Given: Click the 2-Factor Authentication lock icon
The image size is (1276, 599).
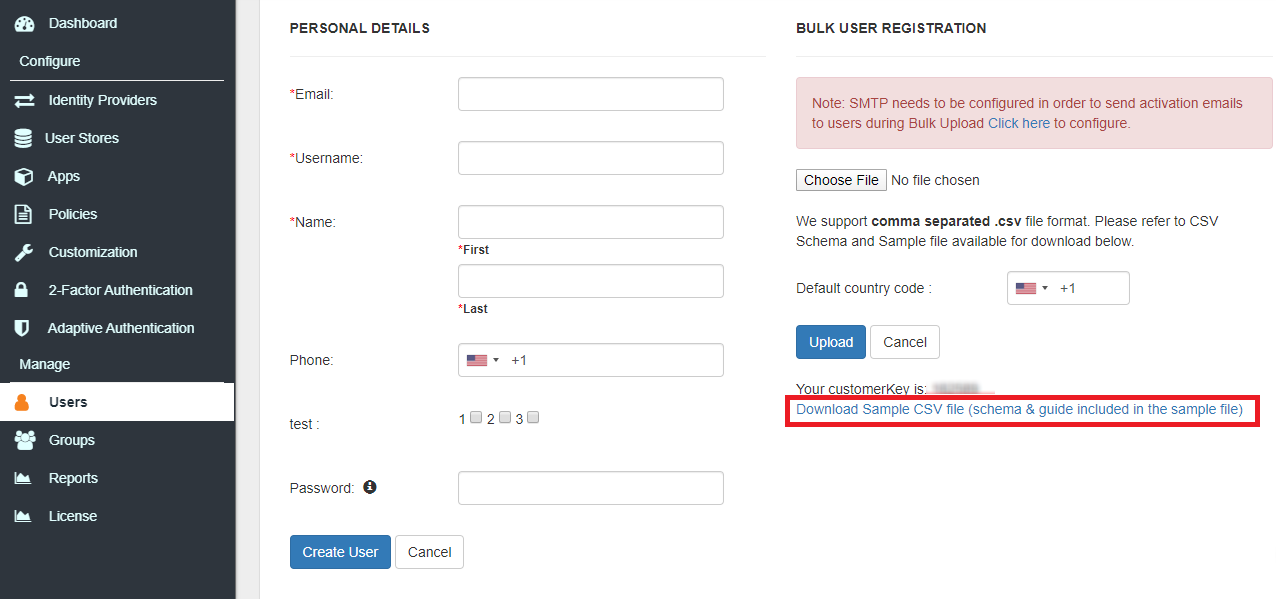Looking at the screenshot, I should coord(21,290).
